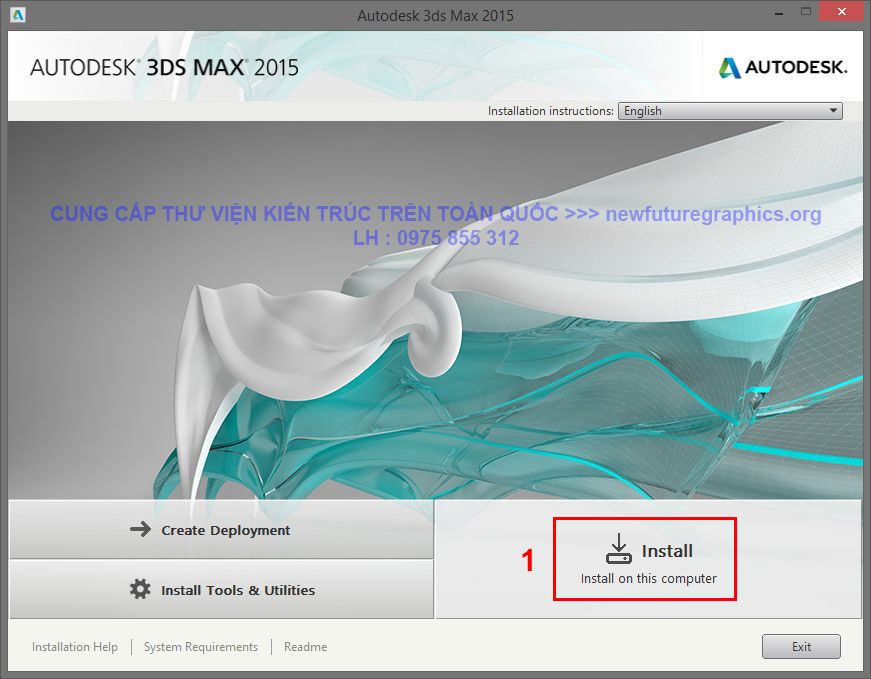Open Create Deployment option
The height and width of the screenshot is (679, 871).
click(x=222, y=530)
